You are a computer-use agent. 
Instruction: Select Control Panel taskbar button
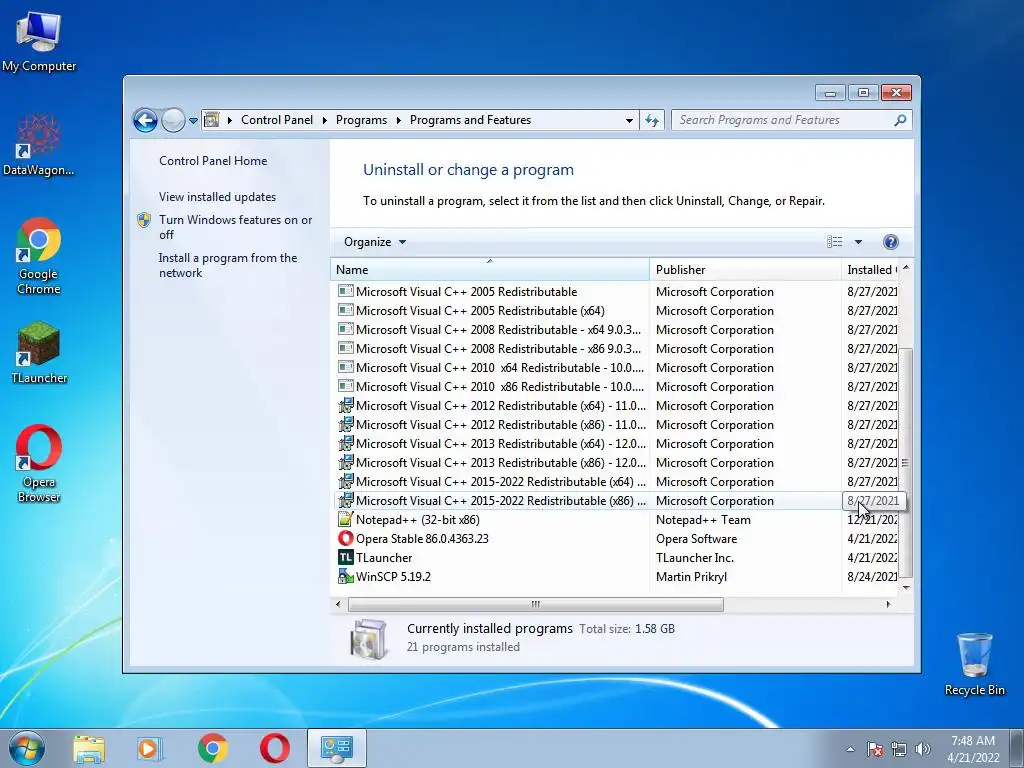pos(337,749)
